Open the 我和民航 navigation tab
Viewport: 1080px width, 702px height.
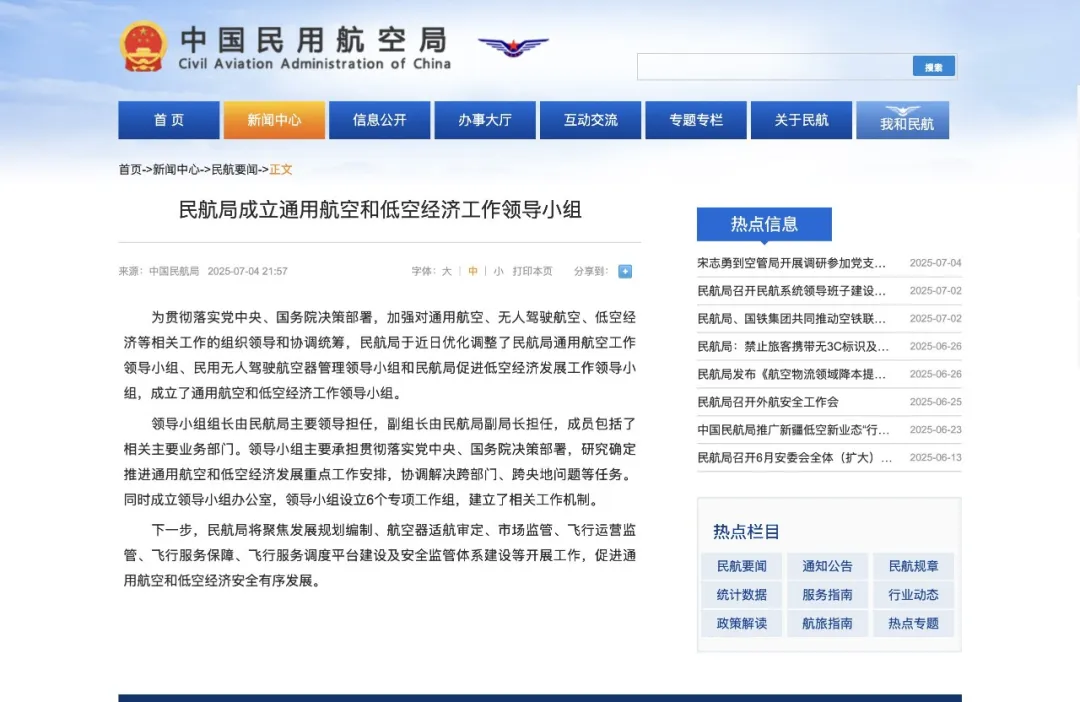(903, 120)
